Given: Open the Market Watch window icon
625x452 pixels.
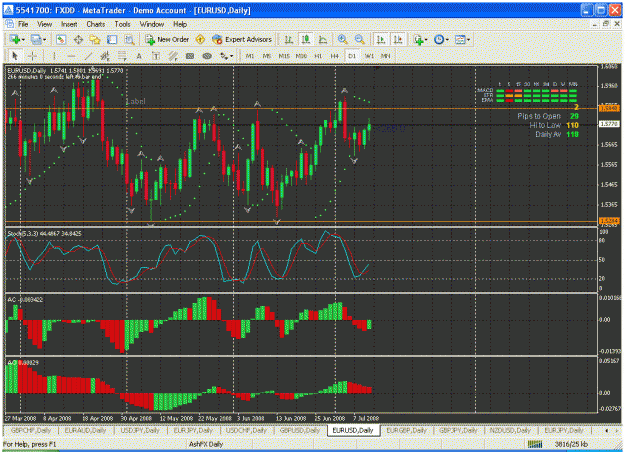Looking at the screenshot, I should click(x=61, y=39).
